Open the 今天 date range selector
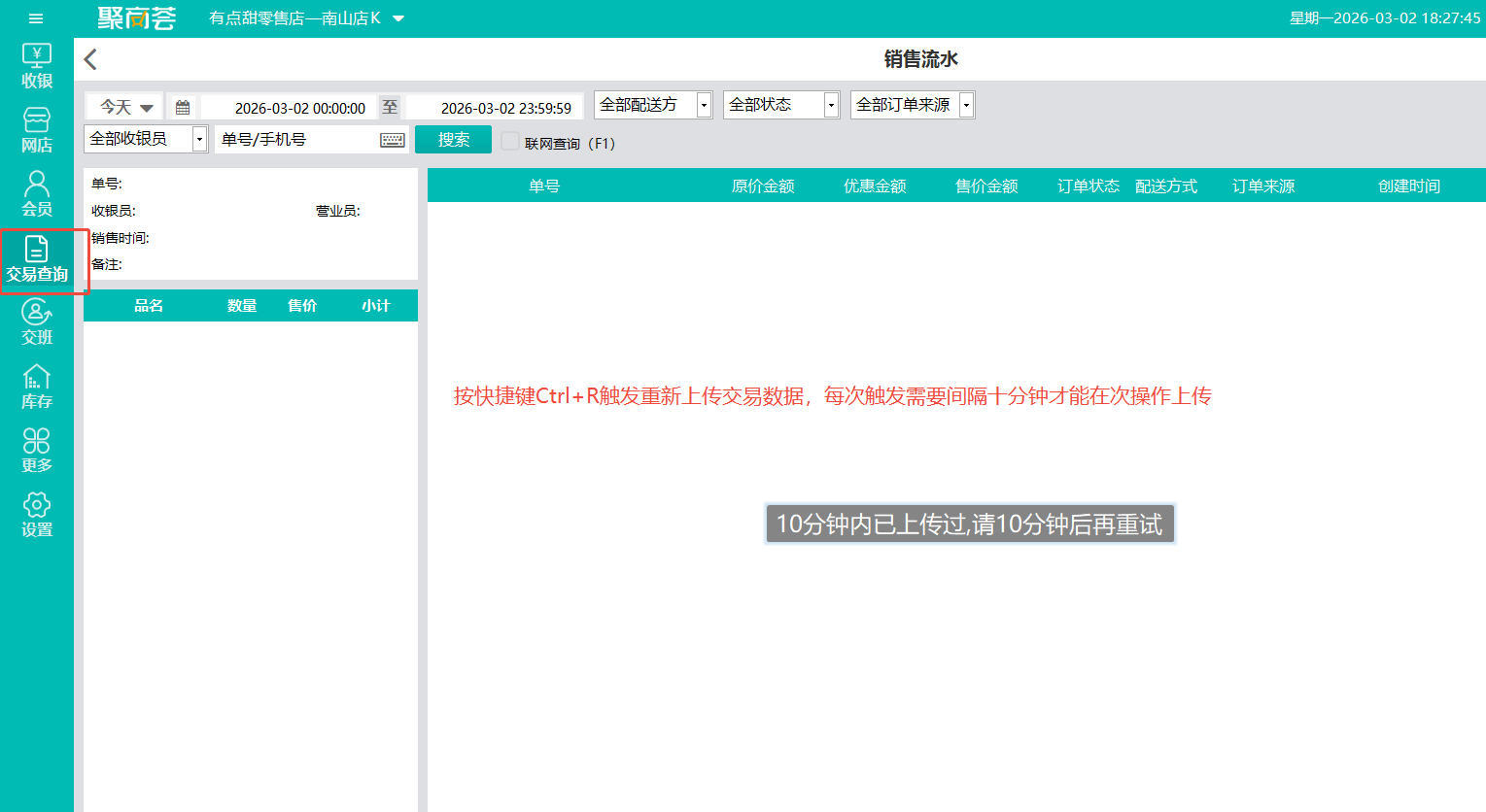Screen dimensions: 1486x812 (x=125, y=107)
